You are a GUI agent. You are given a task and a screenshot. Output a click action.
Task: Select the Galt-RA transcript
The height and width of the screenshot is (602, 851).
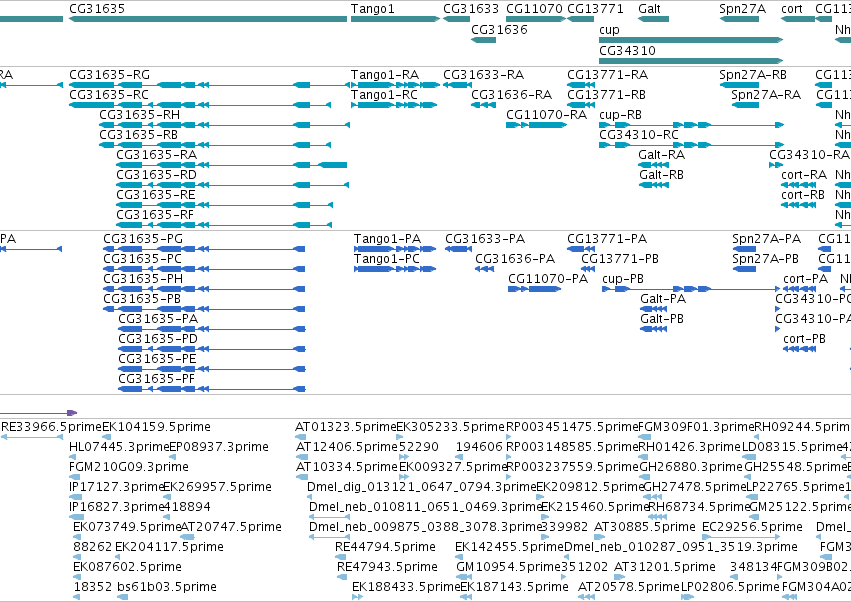(x=661, y=155)
